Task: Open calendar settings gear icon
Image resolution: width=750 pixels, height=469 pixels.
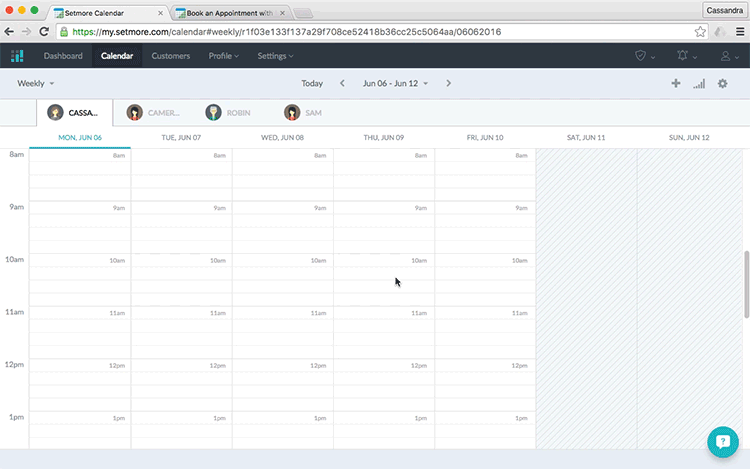Action: 722,83
